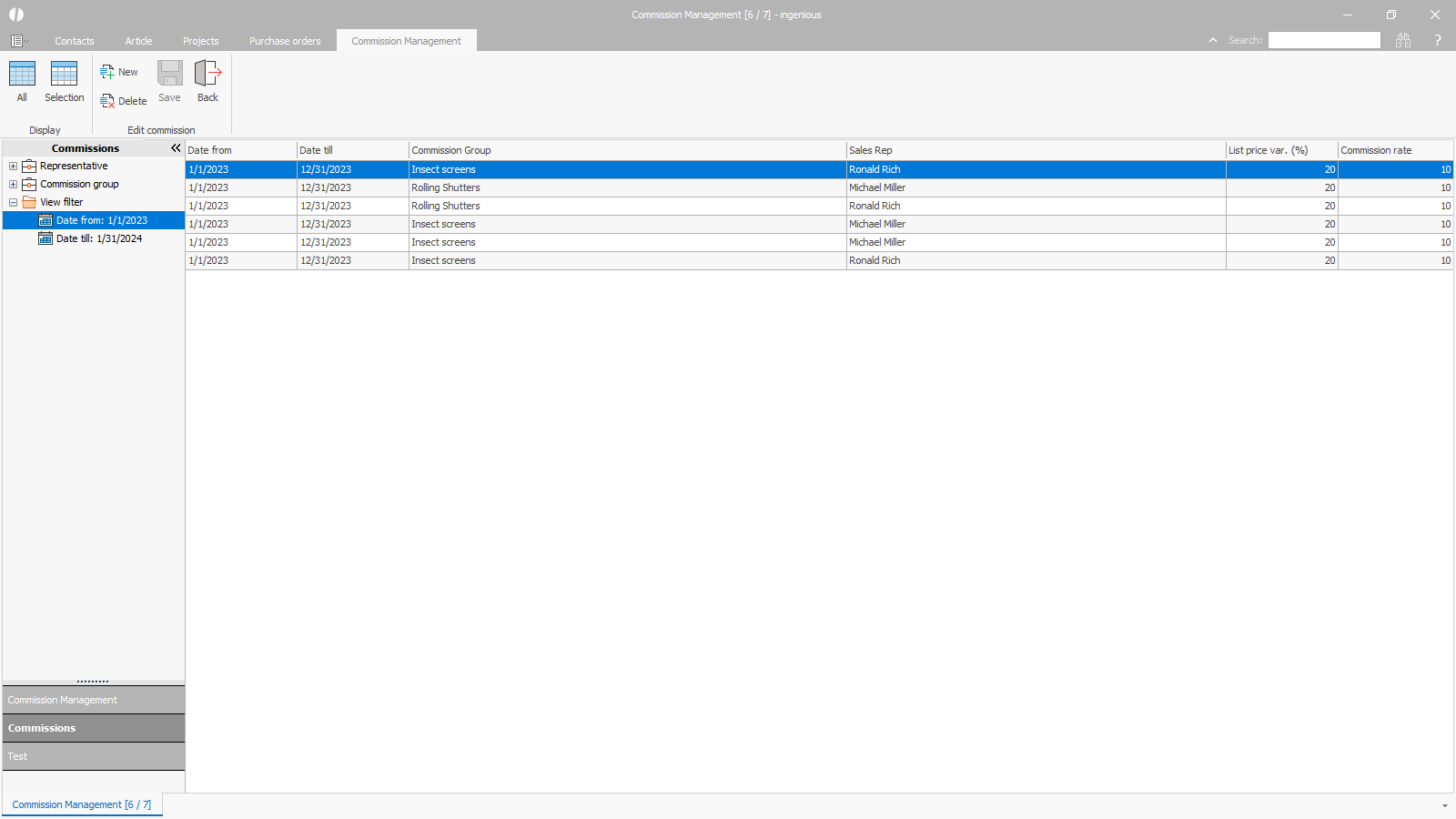The width and height of the screenshot is (1456, 819).
Task: Click into the Search input field
Action: coord(1324,40)
